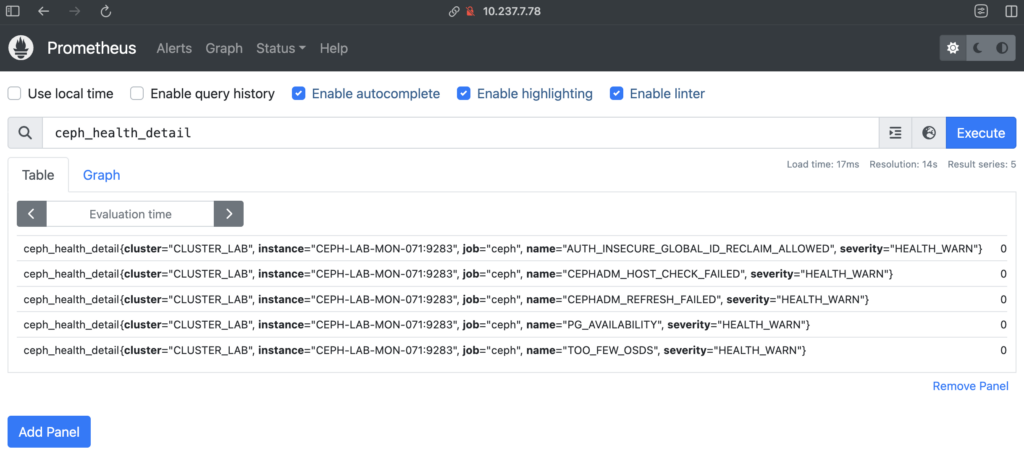Image resolution: width=1024 pixels, height=451 pixels.
Task: Disable the Enable autocomplete checkbox
Action: (298, 93)
